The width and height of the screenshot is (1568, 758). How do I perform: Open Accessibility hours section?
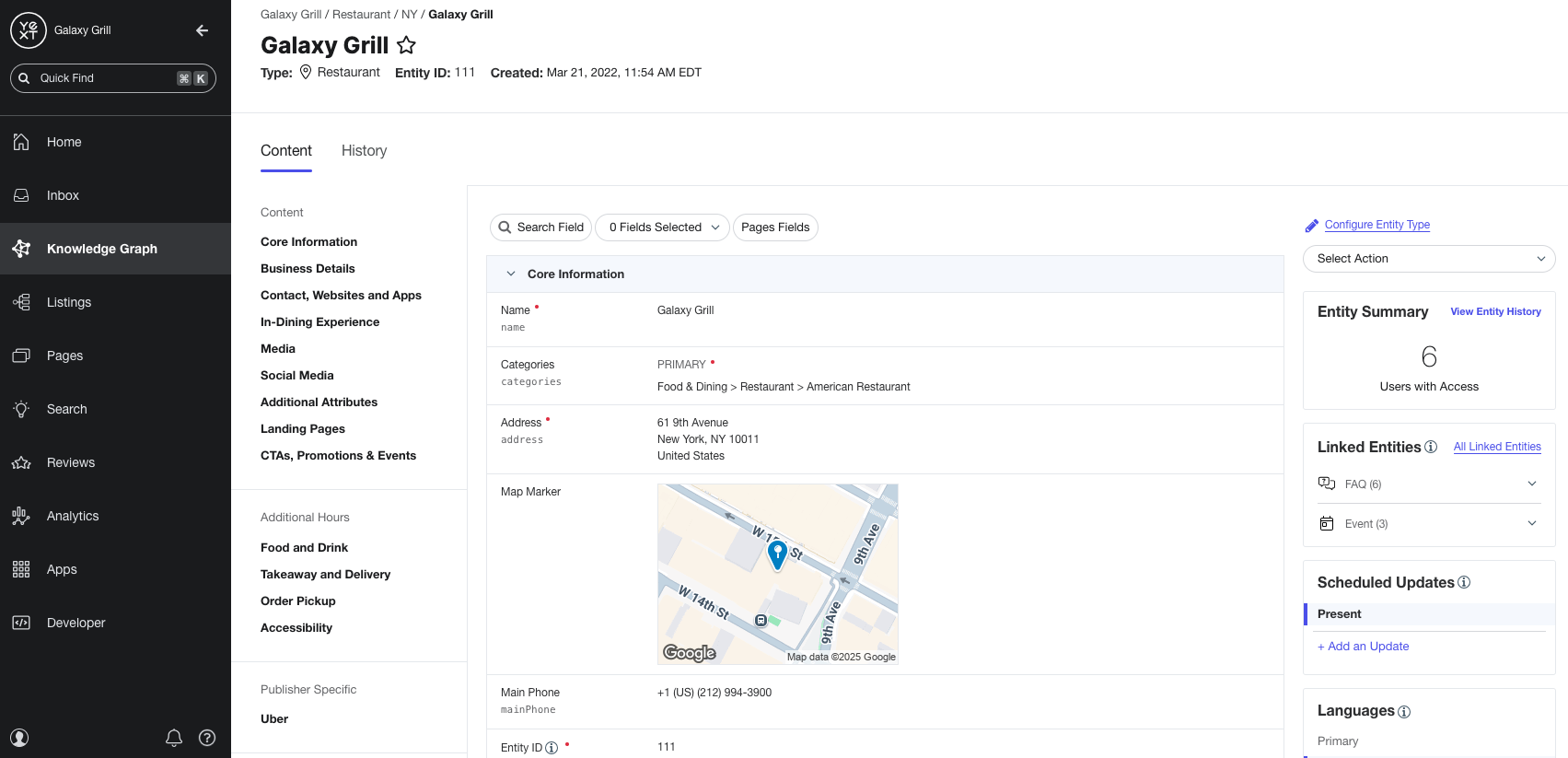296,628
